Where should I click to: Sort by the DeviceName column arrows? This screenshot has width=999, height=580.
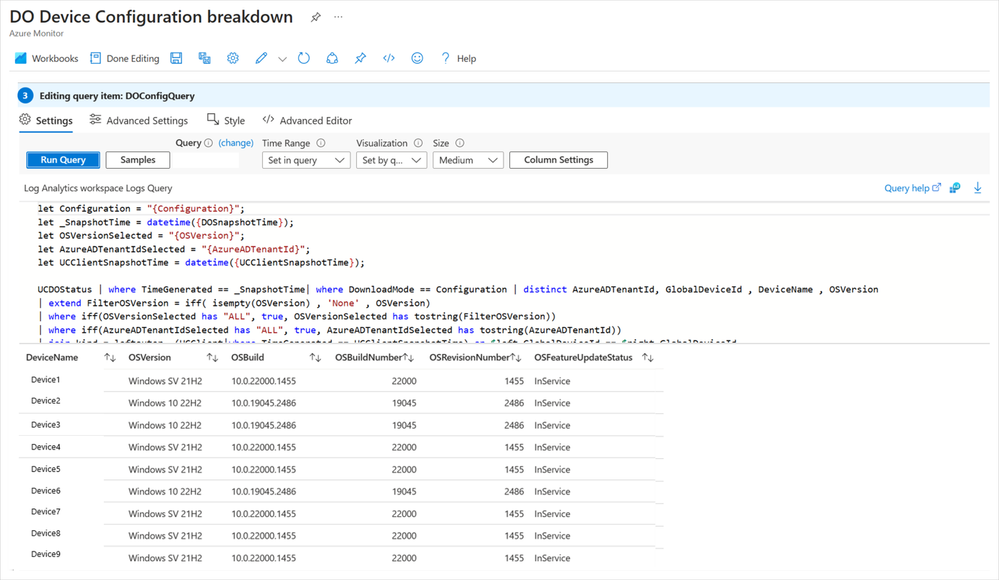click(110, 358)
